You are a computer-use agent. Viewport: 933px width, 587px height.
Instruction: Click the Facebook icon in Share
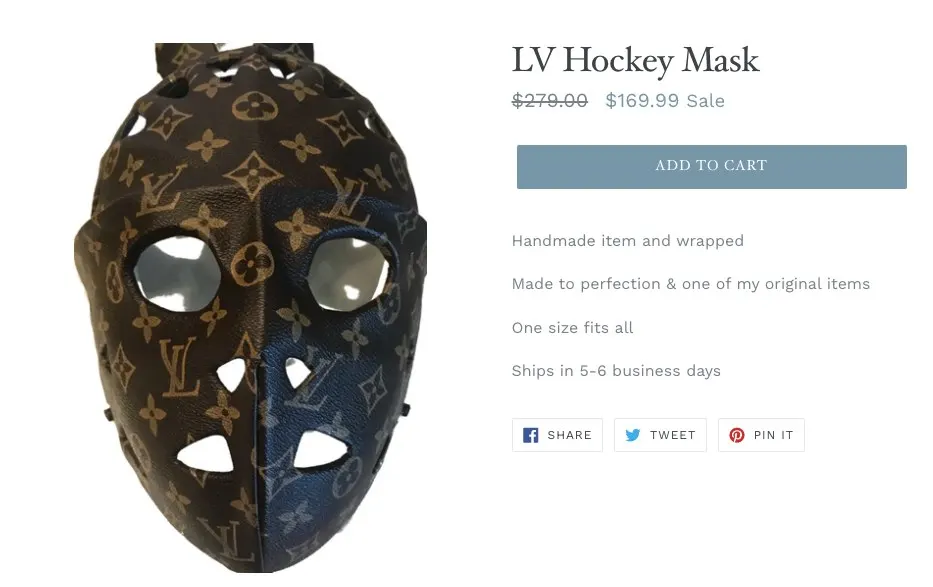coord(530,435)
